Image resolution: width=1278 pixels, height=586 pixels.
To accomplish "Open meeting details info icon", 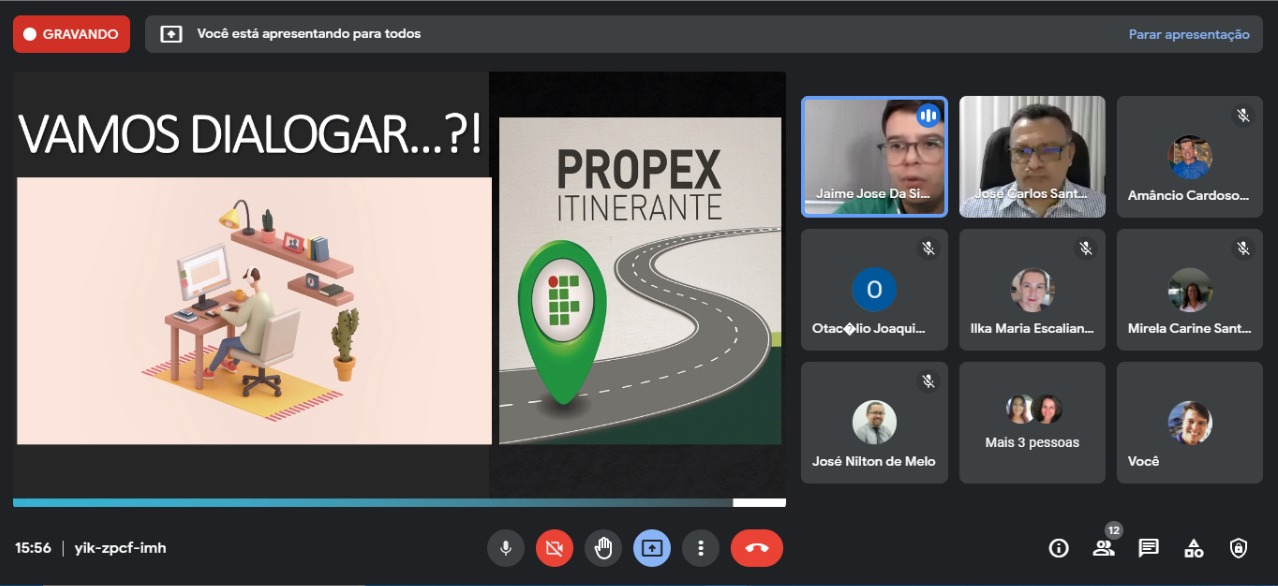I will (x=1058, y=548).
